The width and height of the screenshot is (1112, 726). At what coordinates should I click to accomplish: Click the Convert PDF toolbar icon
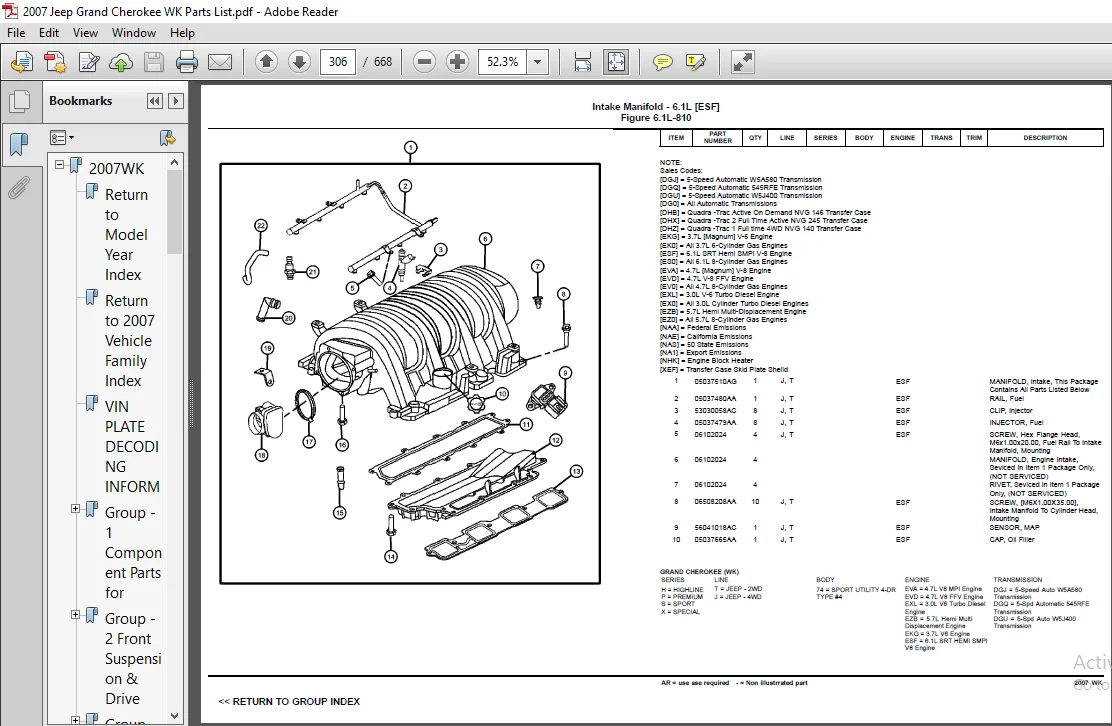pyautogui.click(x=55, y=62)
